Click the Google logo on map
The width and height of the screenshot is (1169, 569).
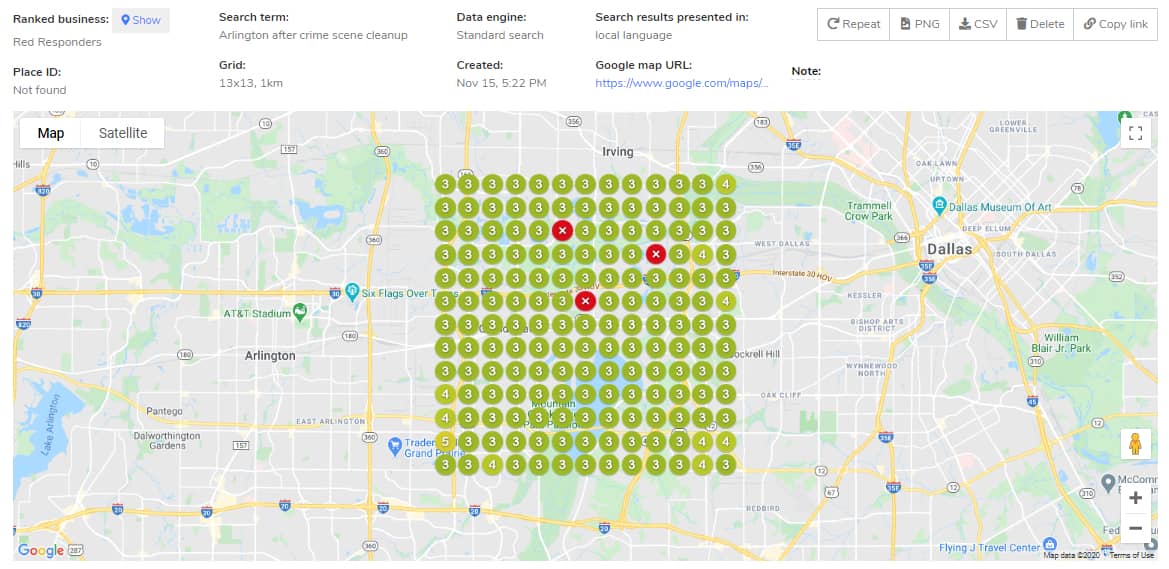(x=41, y=550)
